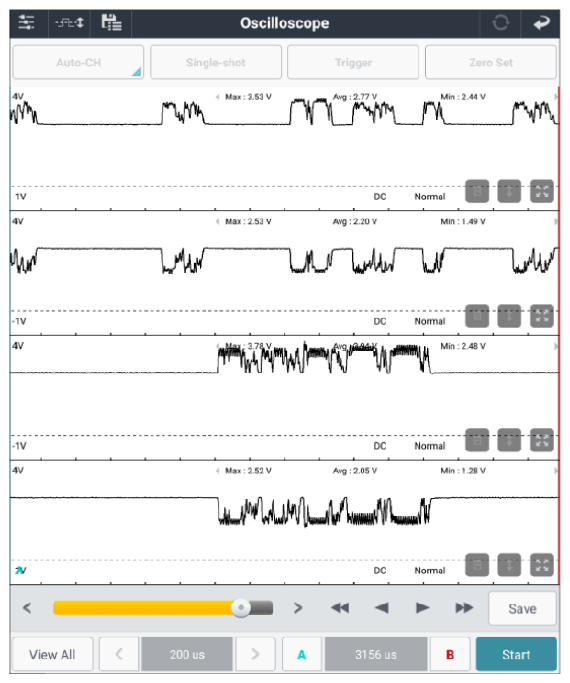
Task: Click vertical shift icon on second channel
Action: 509,316
